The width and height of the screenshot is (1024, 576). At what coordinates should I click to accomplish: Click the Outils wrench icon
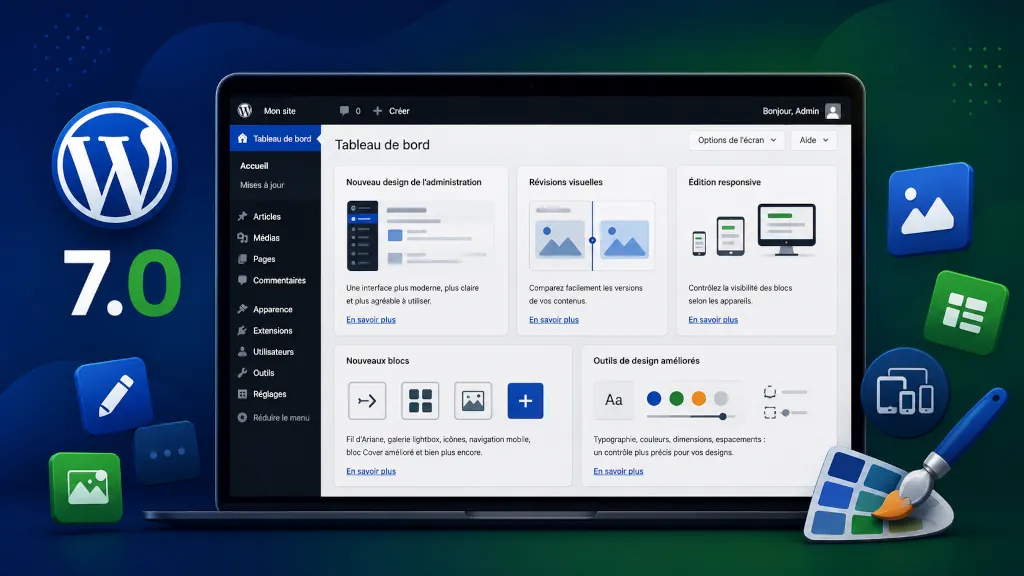click(x=242, y=373)
